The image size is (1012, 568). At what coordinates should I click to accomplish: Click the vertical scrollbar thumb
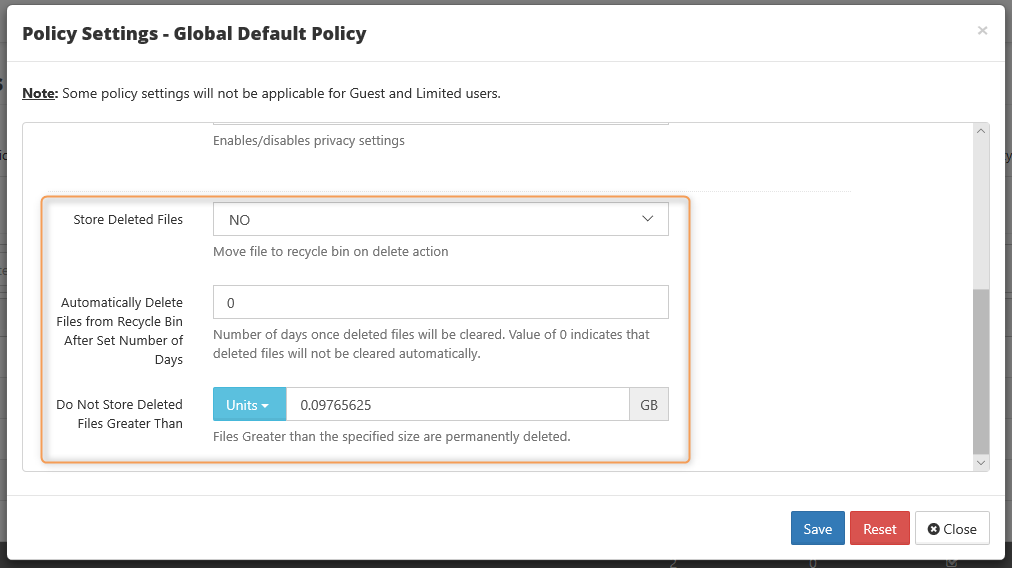point(981,372)
